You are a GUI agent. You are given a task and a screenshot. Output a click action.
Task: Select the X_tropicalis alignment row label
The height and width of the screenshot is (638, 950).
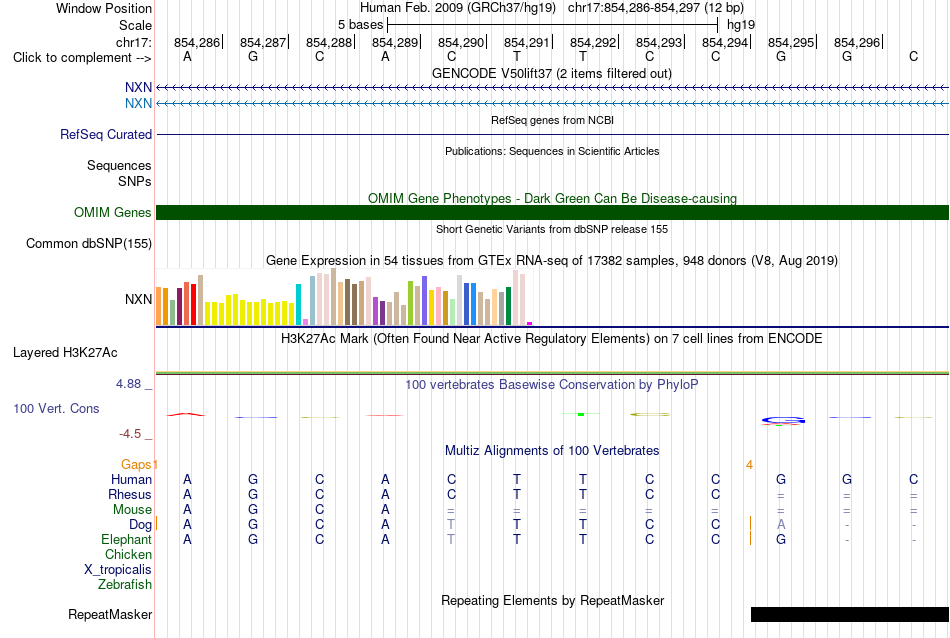click(x=118, y=570)
